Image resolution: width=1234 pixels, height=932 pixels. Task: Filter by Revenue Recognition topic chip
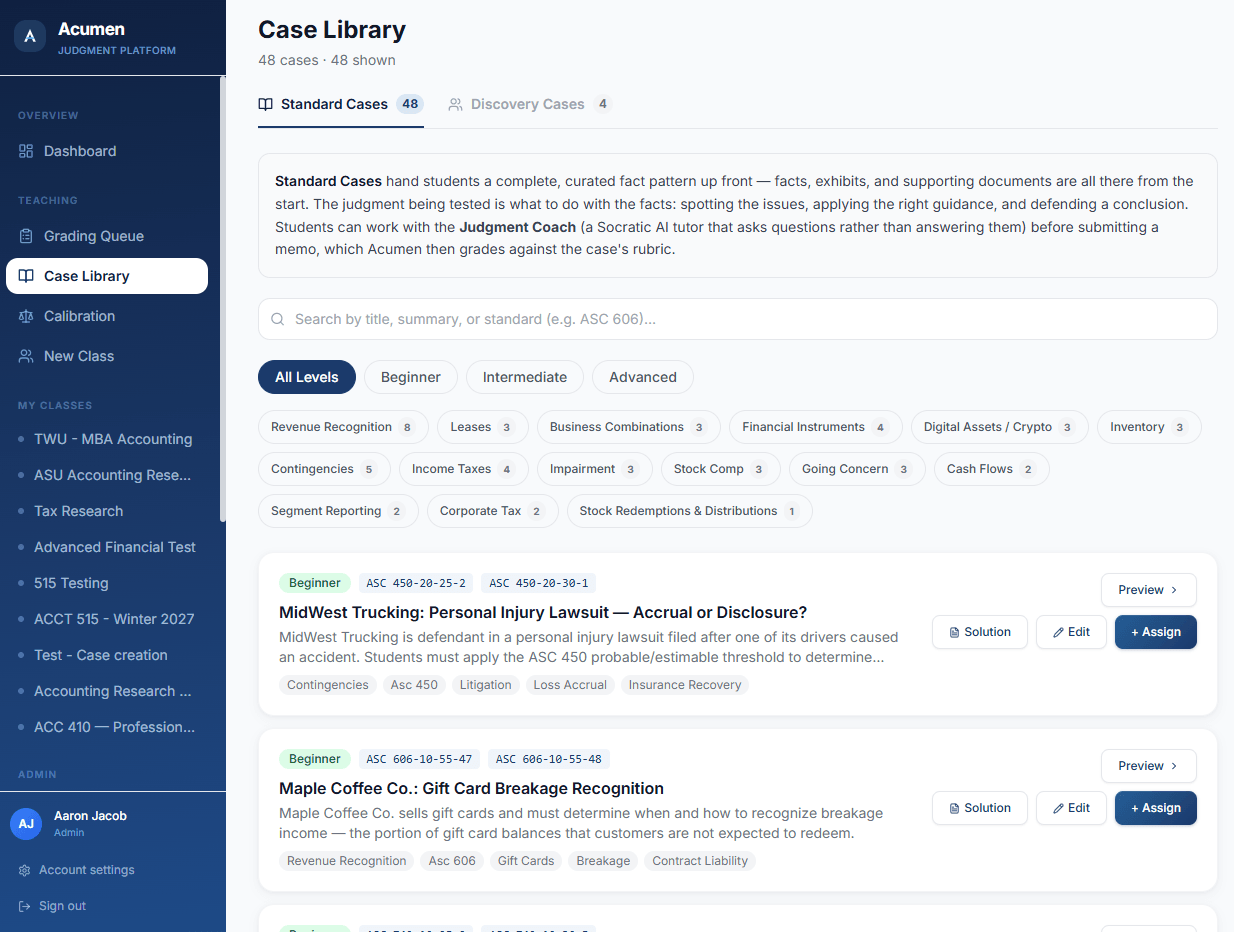click(x=343, y=427)
